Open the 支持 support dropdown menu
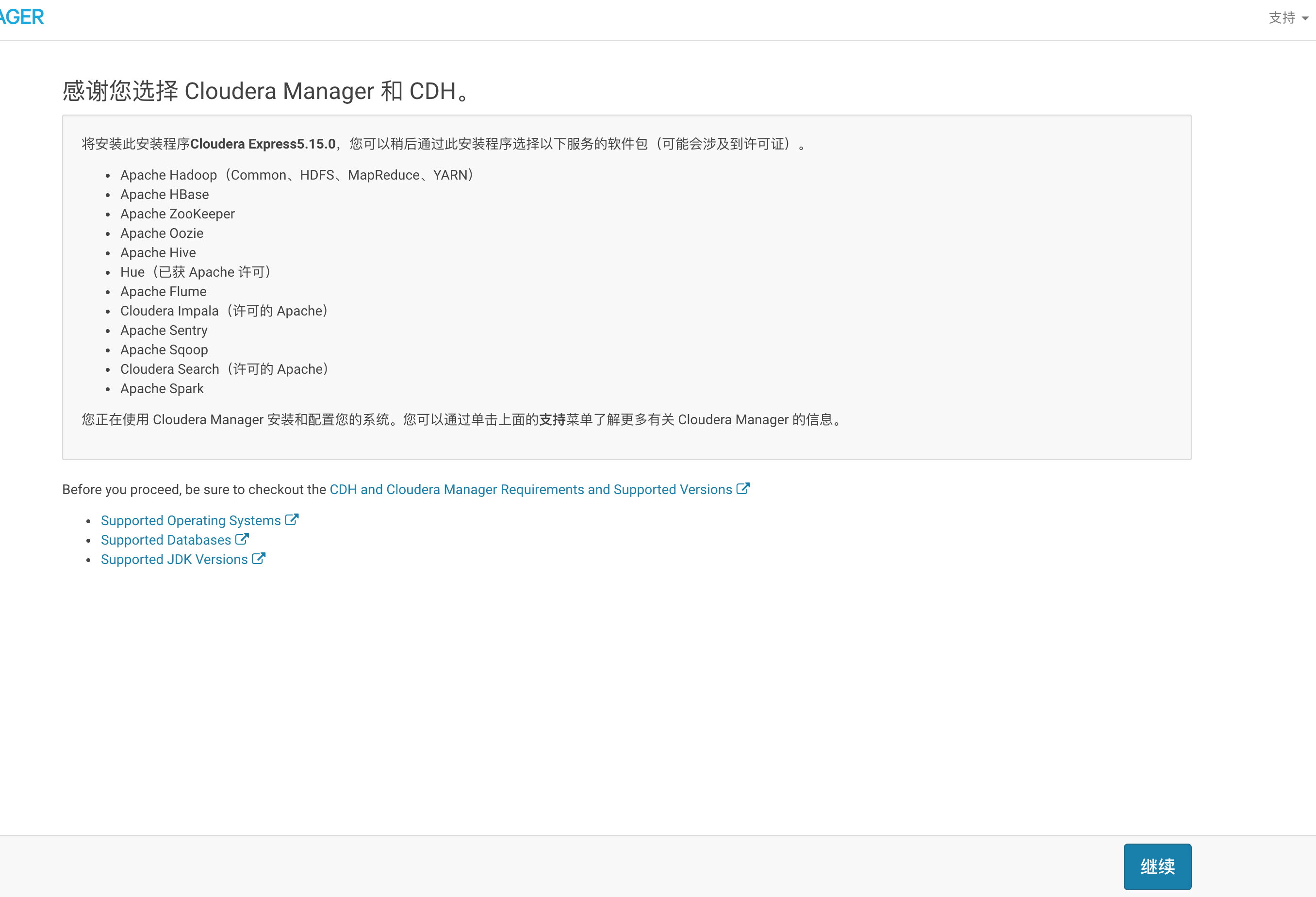 1283,18
